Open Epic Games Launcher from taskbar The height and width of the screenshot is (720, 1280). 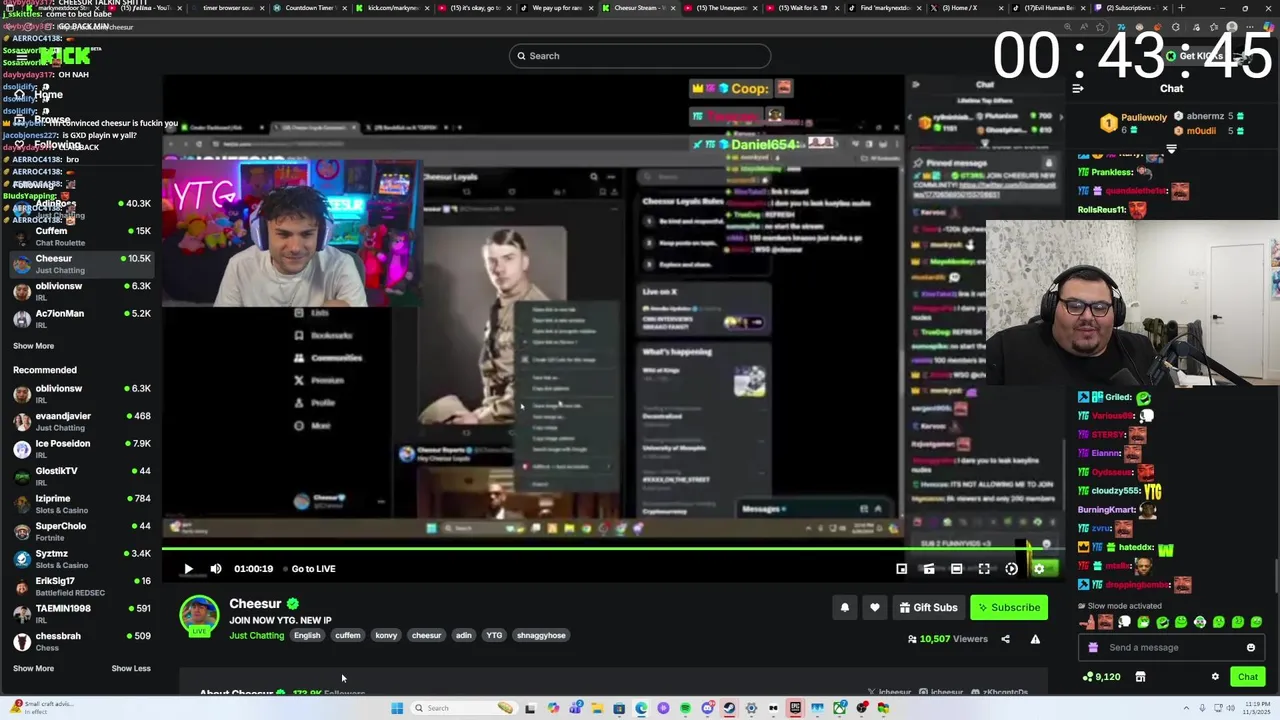795,708
